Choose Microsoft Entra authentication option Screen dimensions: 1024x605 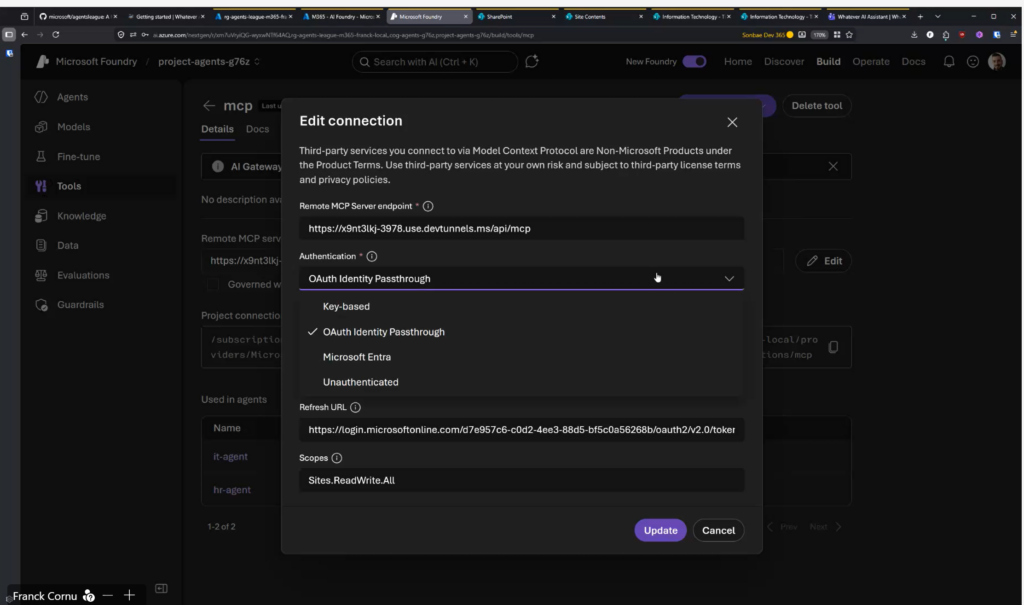point(357,357)
